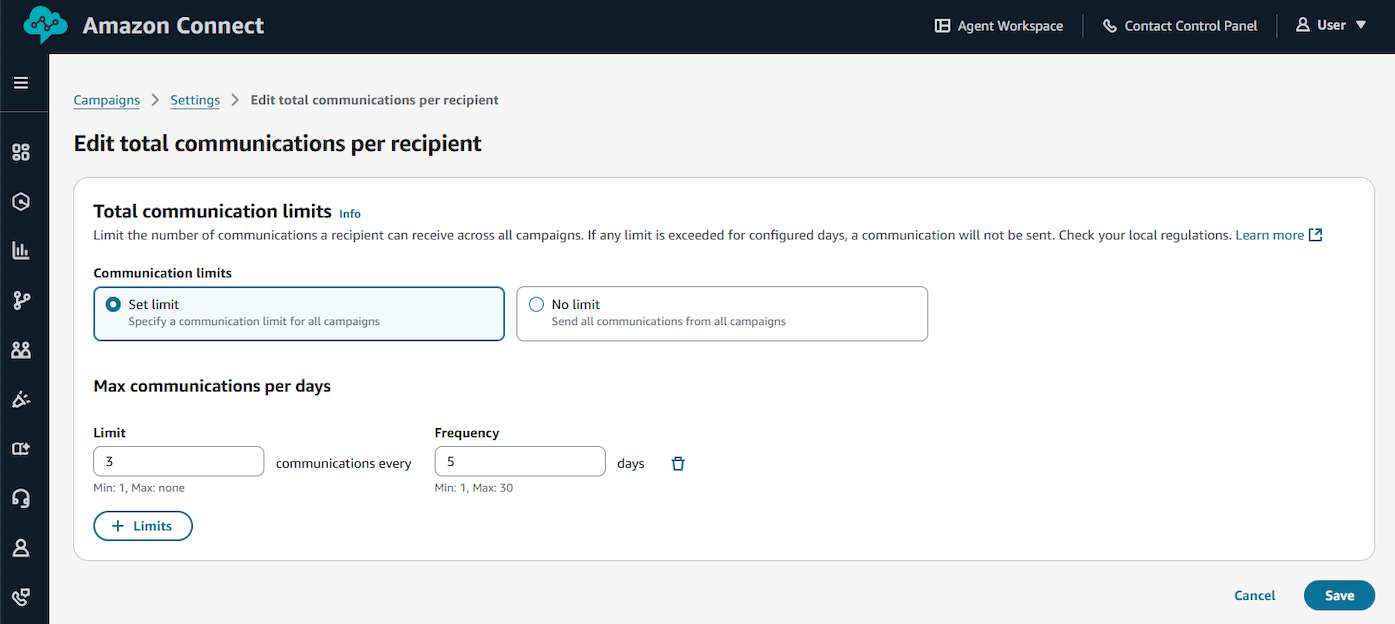Click the Amazon Connect cloud logo
Screen dimensions: 1395x624
pos(45,25)
